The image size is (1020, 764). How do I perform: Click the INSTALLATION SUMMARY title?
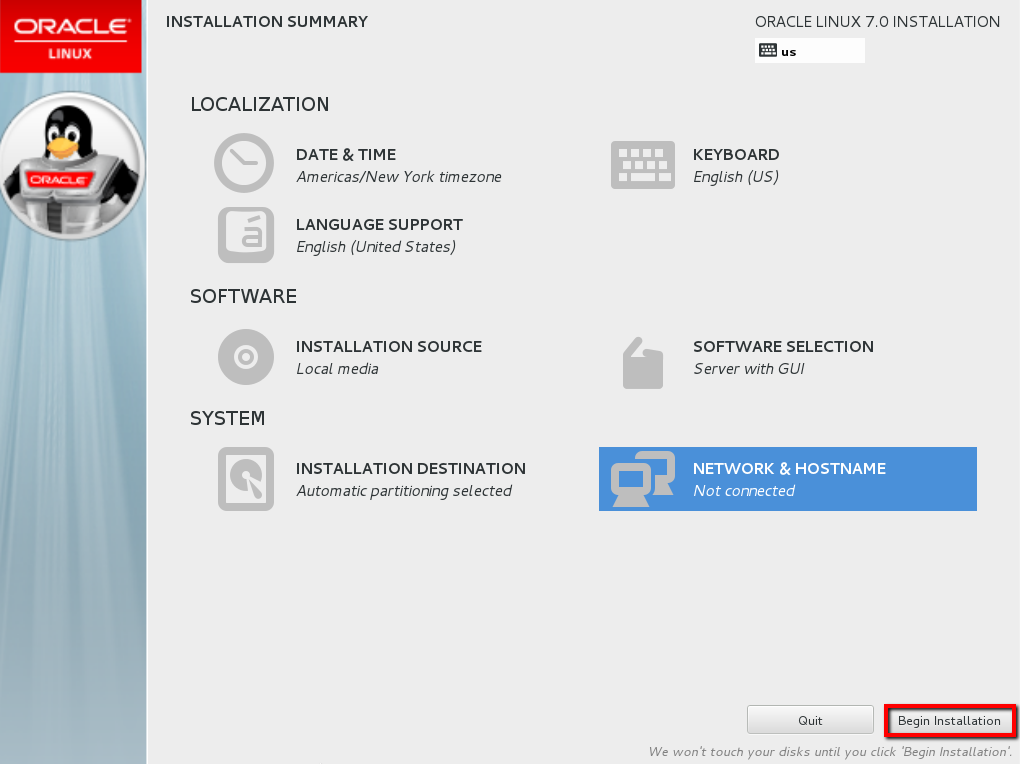(x=267, y=21)
